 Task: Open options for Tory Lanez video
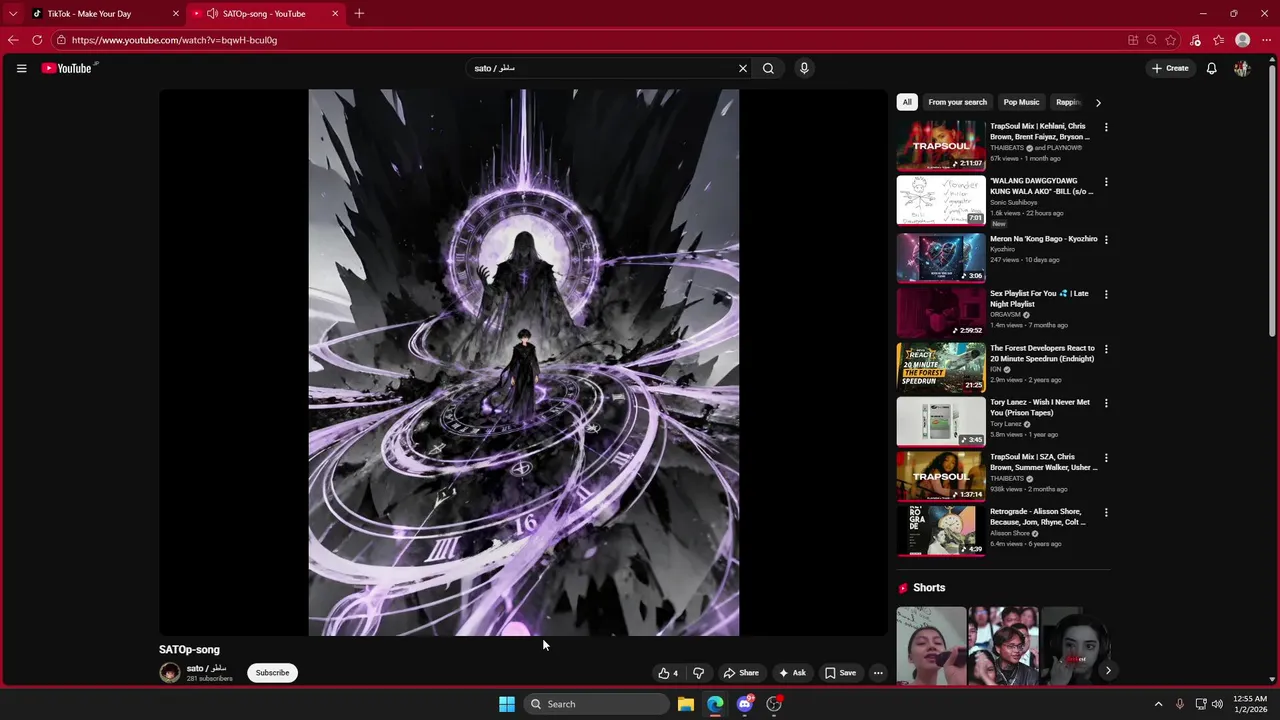point(1106,403)
